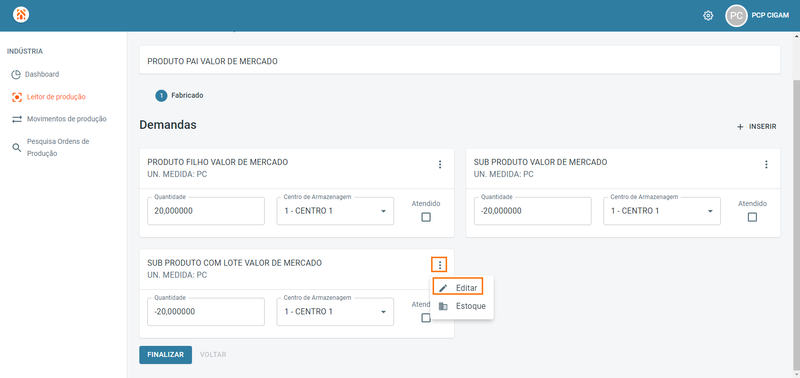Edit Quantidade in SUB PRODUTO COM LOTE card
The width and height of the screenshot is (800, 378).
click(206, 312)
